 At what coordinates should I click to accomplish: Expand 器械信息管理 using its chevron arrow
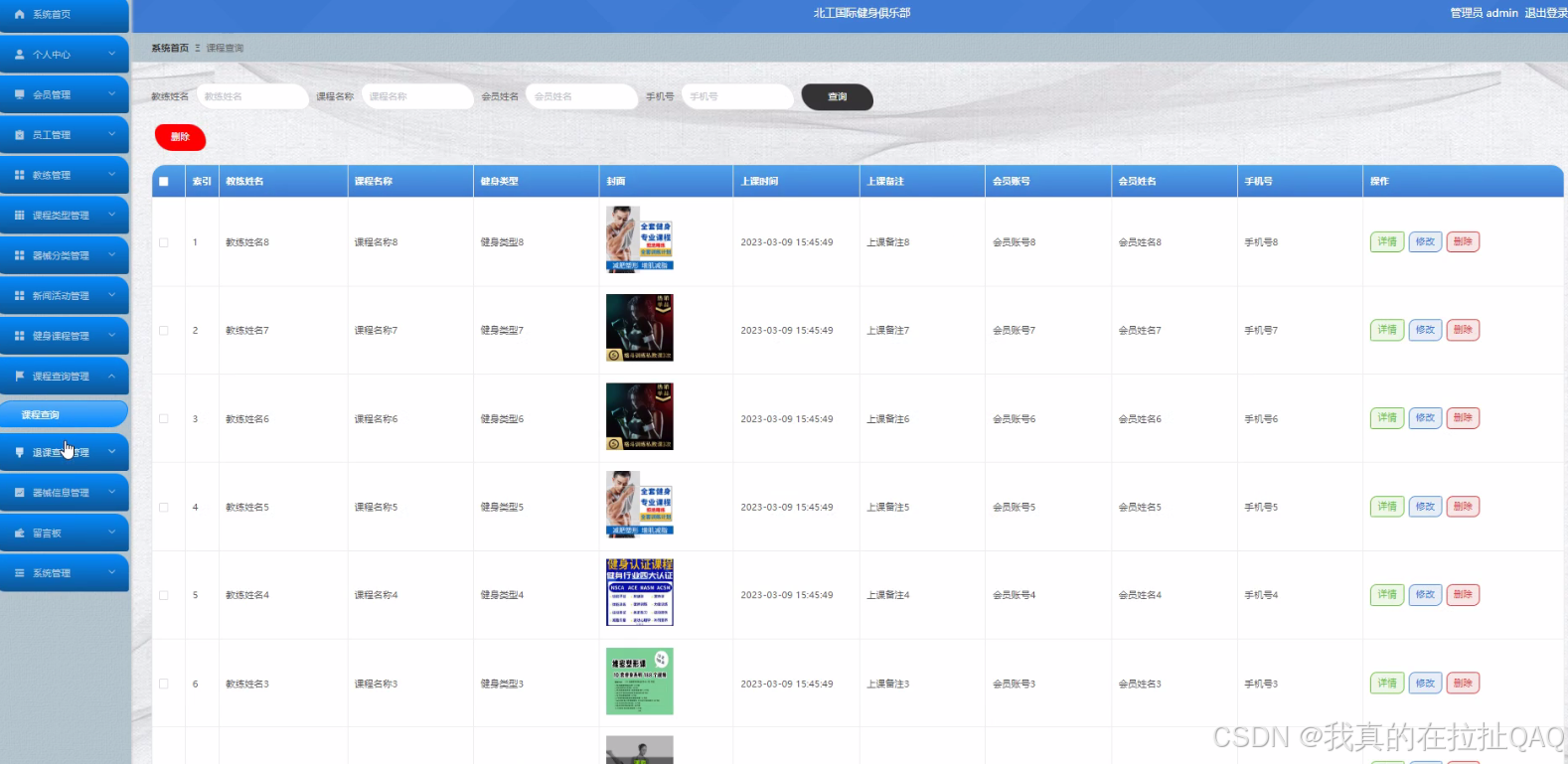pyautogui.click(x=111, y=492)
